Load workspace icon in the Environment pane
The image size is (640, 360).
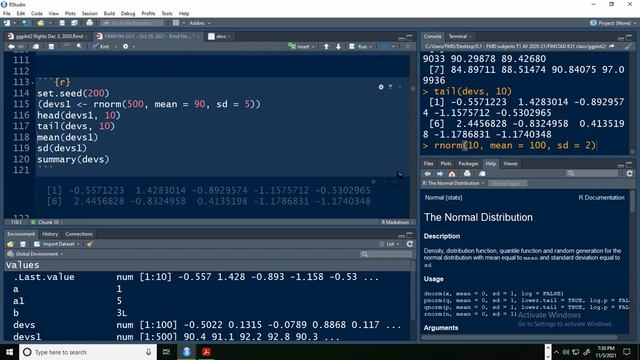tap(11, 244)
